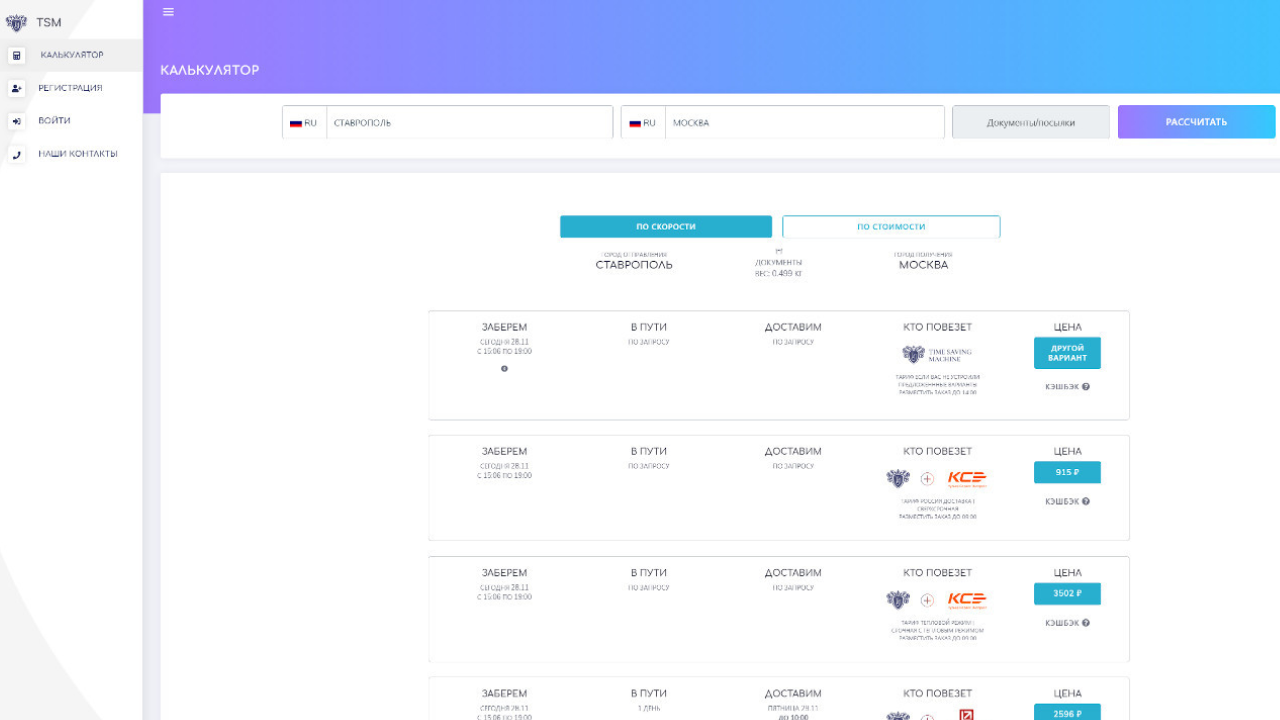Click the TSM crest logo at top left
The width and height of the screenshot is (1280, 720).
pos(16,21)
